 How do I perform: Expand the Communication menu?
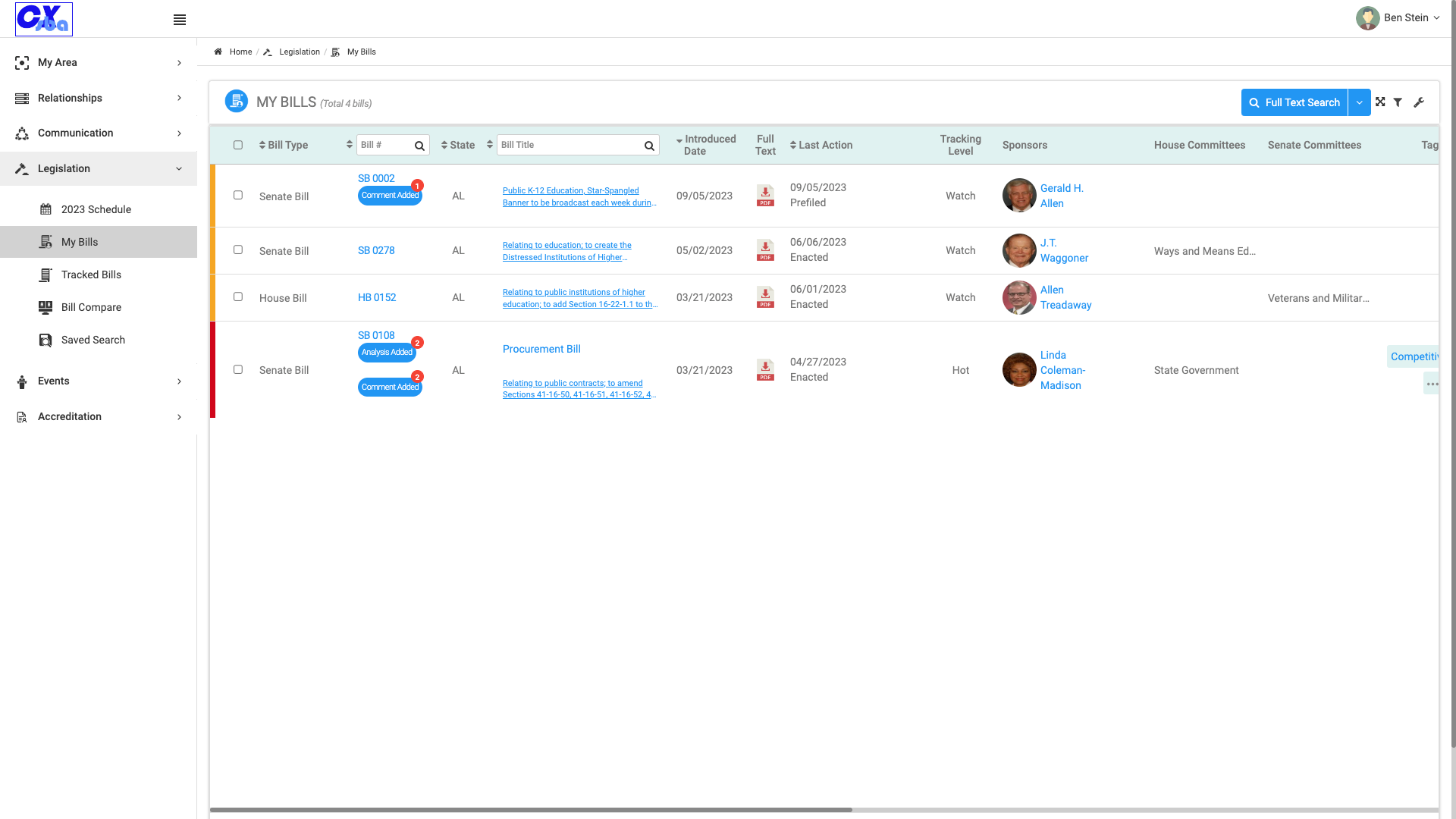point(99,133)
